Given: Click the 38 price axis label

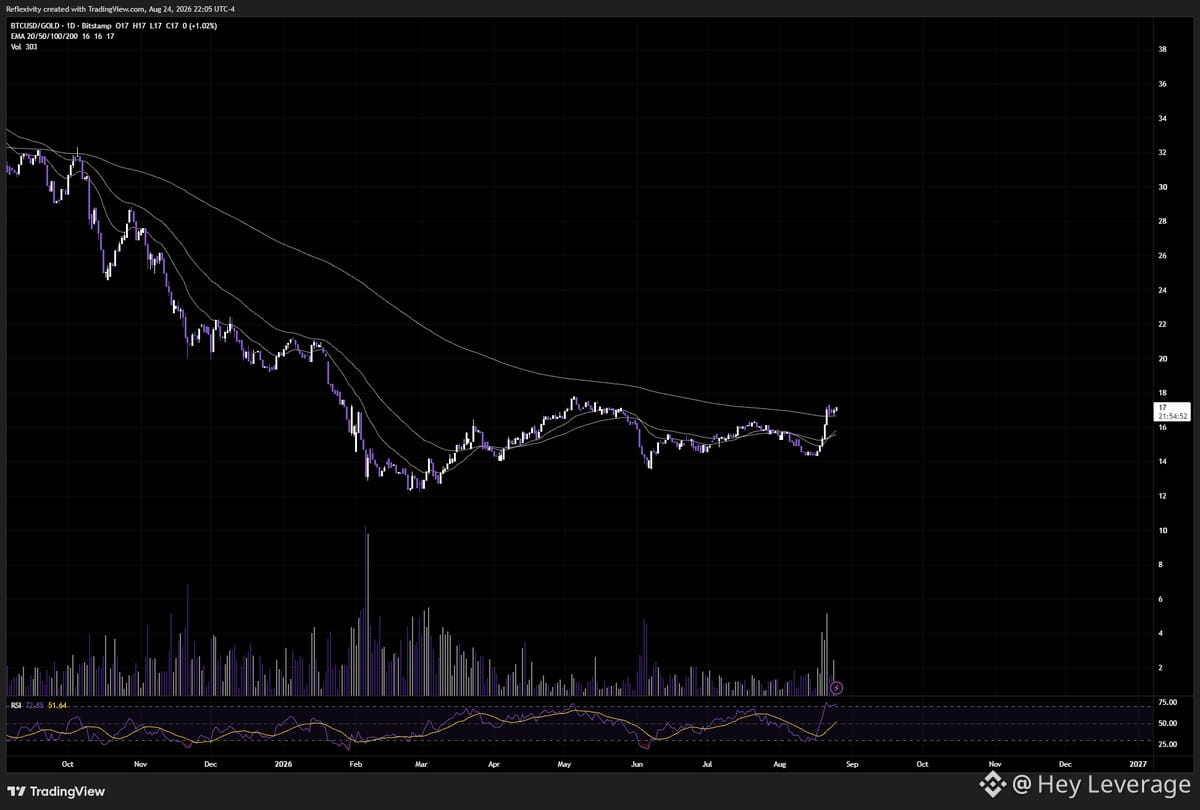Looking at the screenshot, I should [1162, 49].
